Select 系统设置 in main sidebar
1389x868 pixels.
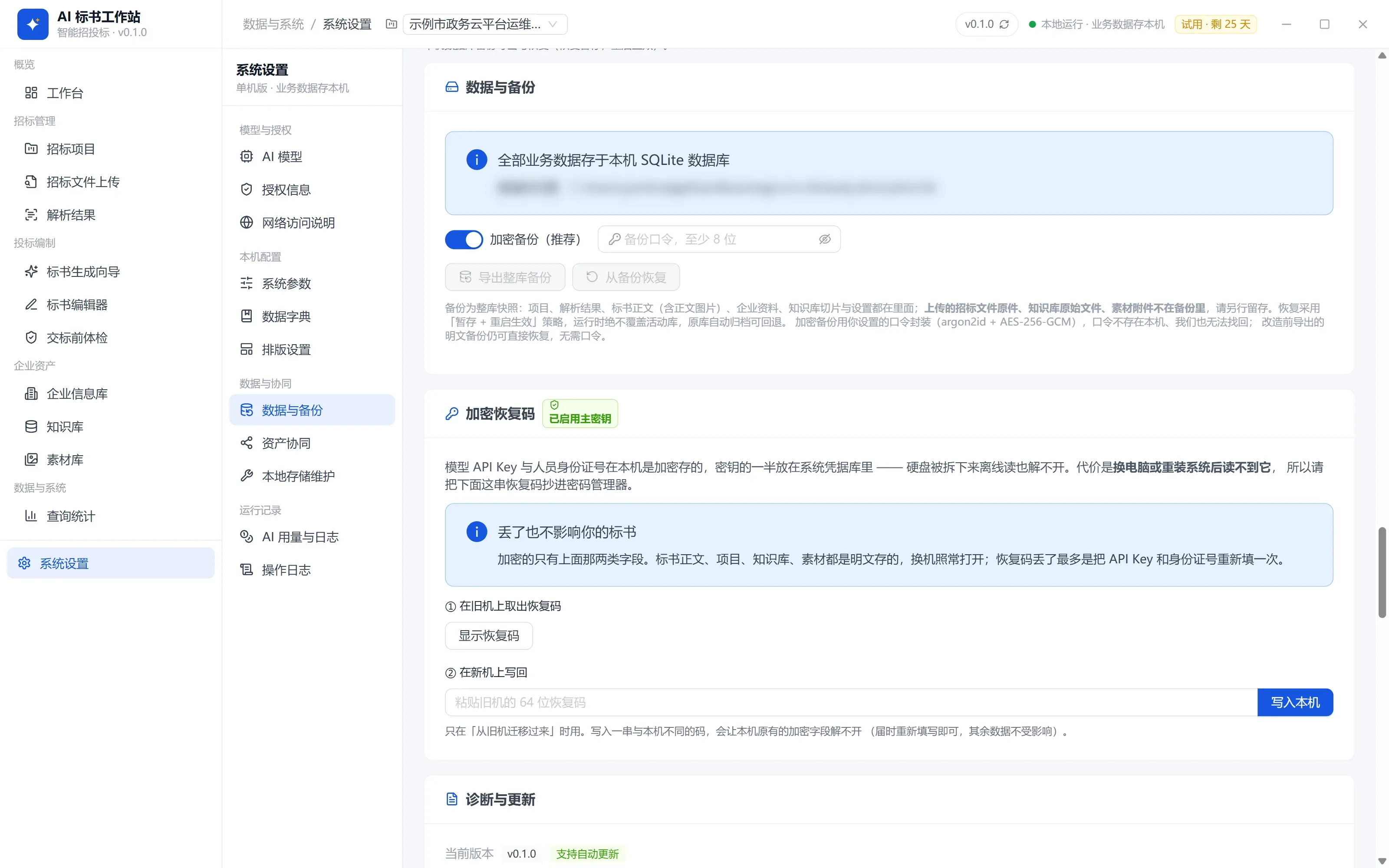111,563
